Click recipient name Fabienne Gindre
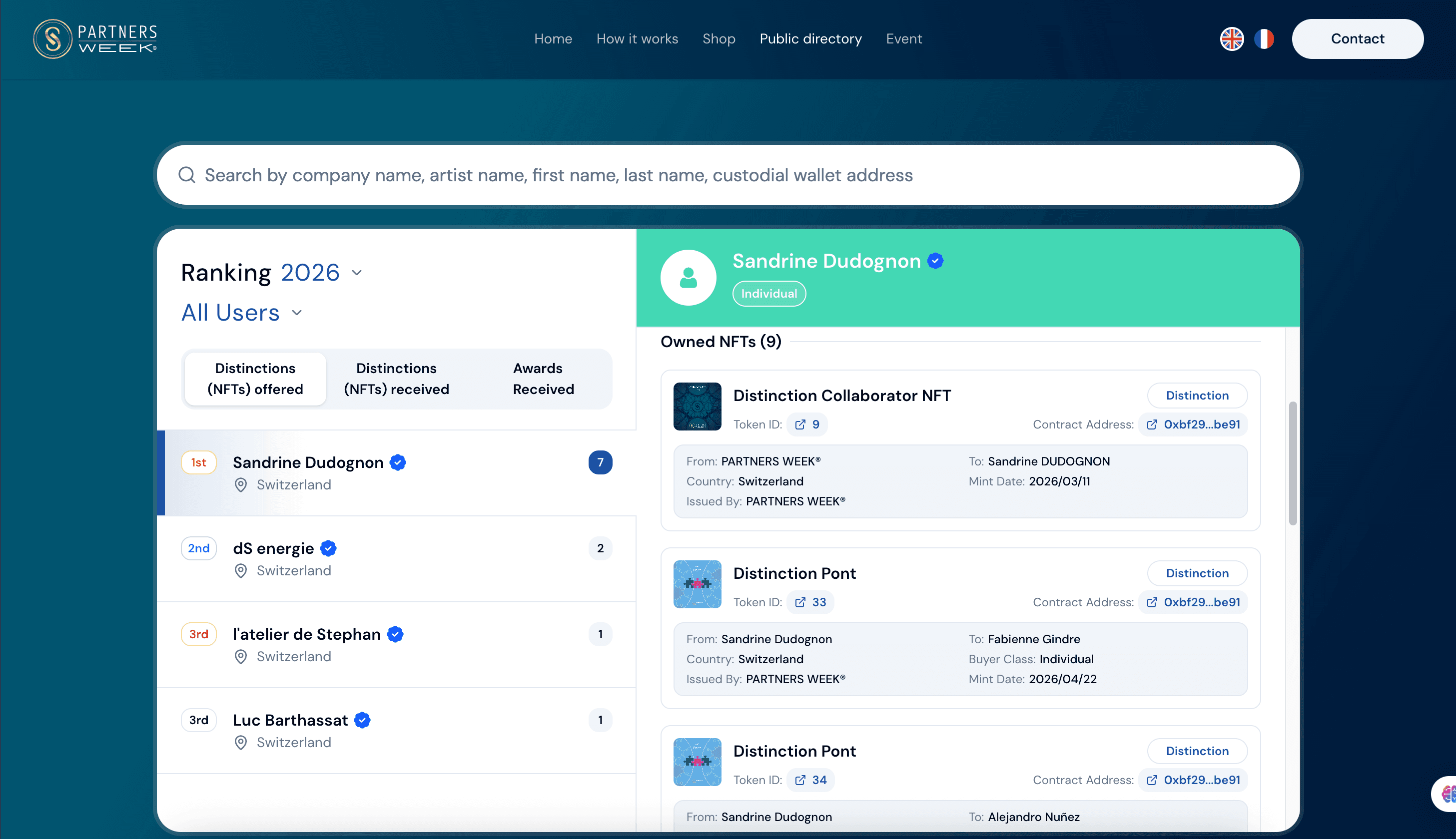The height and width of the screenshot is (839, 1456). tap(1033, 639)
